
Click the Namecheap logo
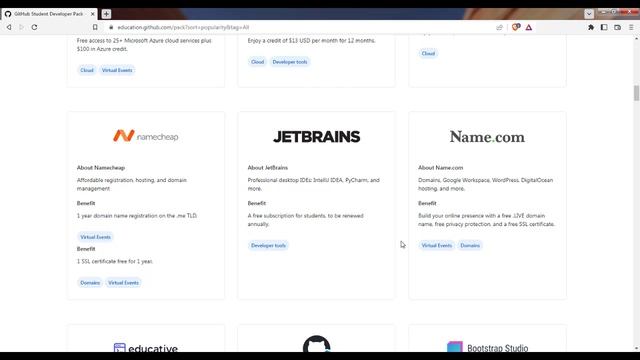(x=146, y=136)
